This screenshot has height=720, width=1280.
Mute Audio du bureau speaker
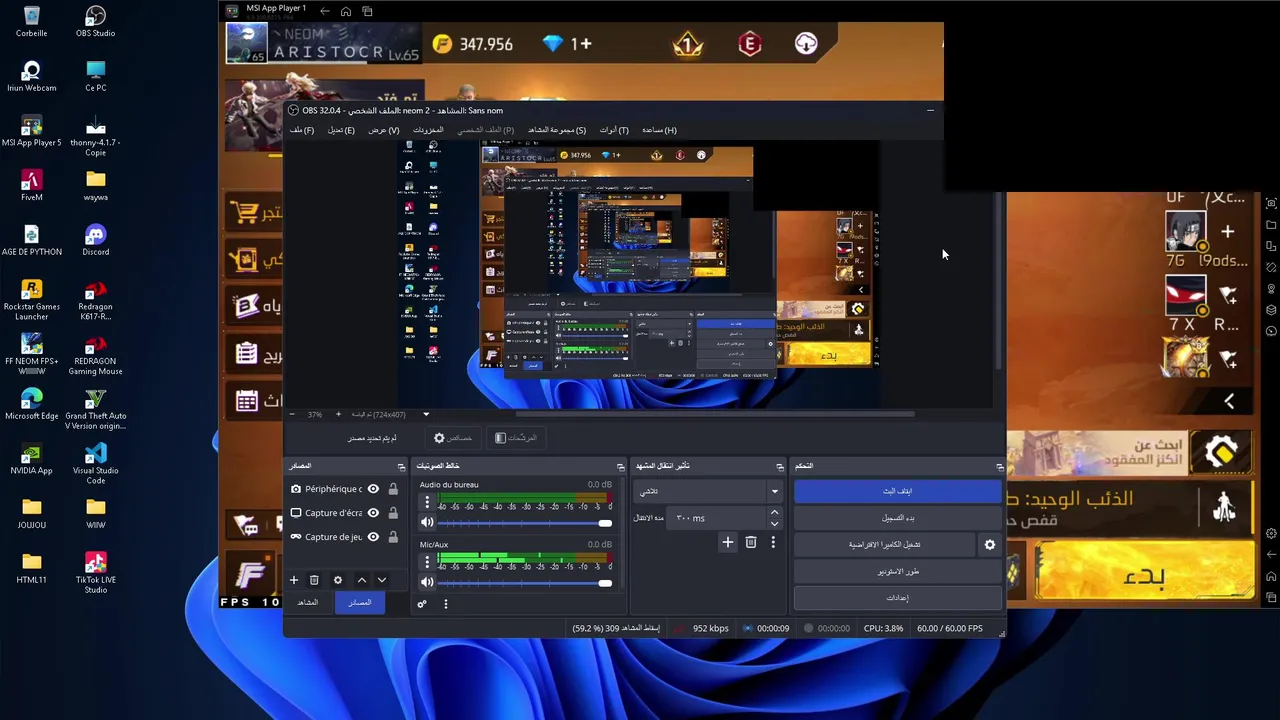(x=427, y=523)
